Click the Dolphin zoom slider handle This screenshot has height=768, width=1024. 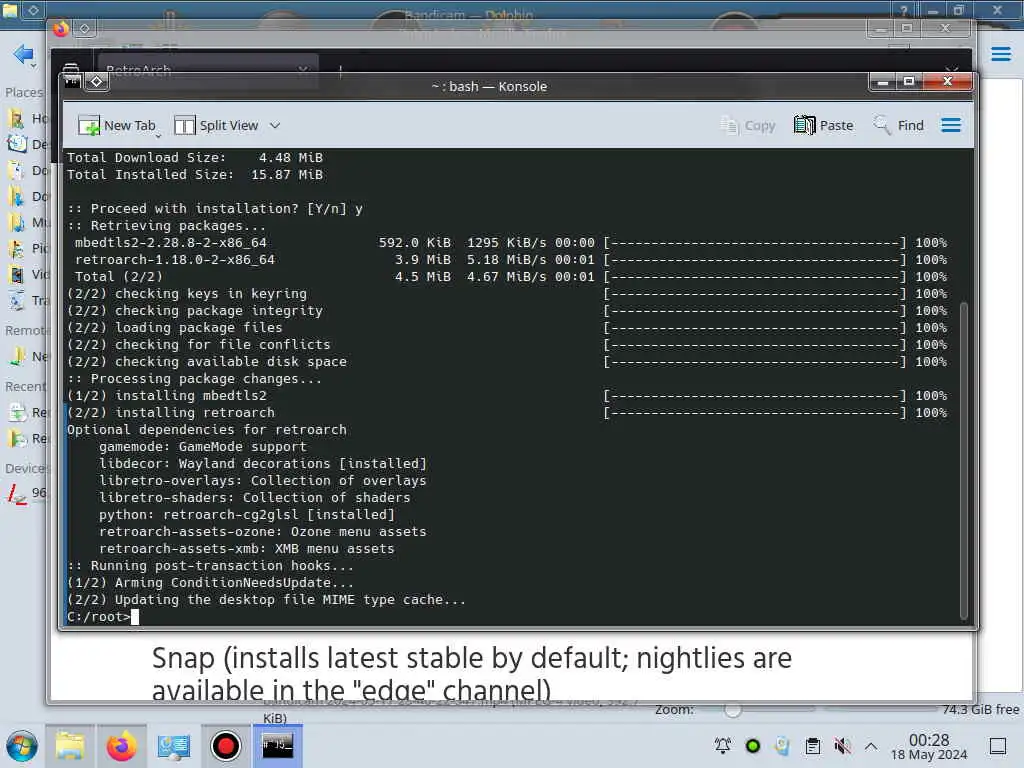733,709
